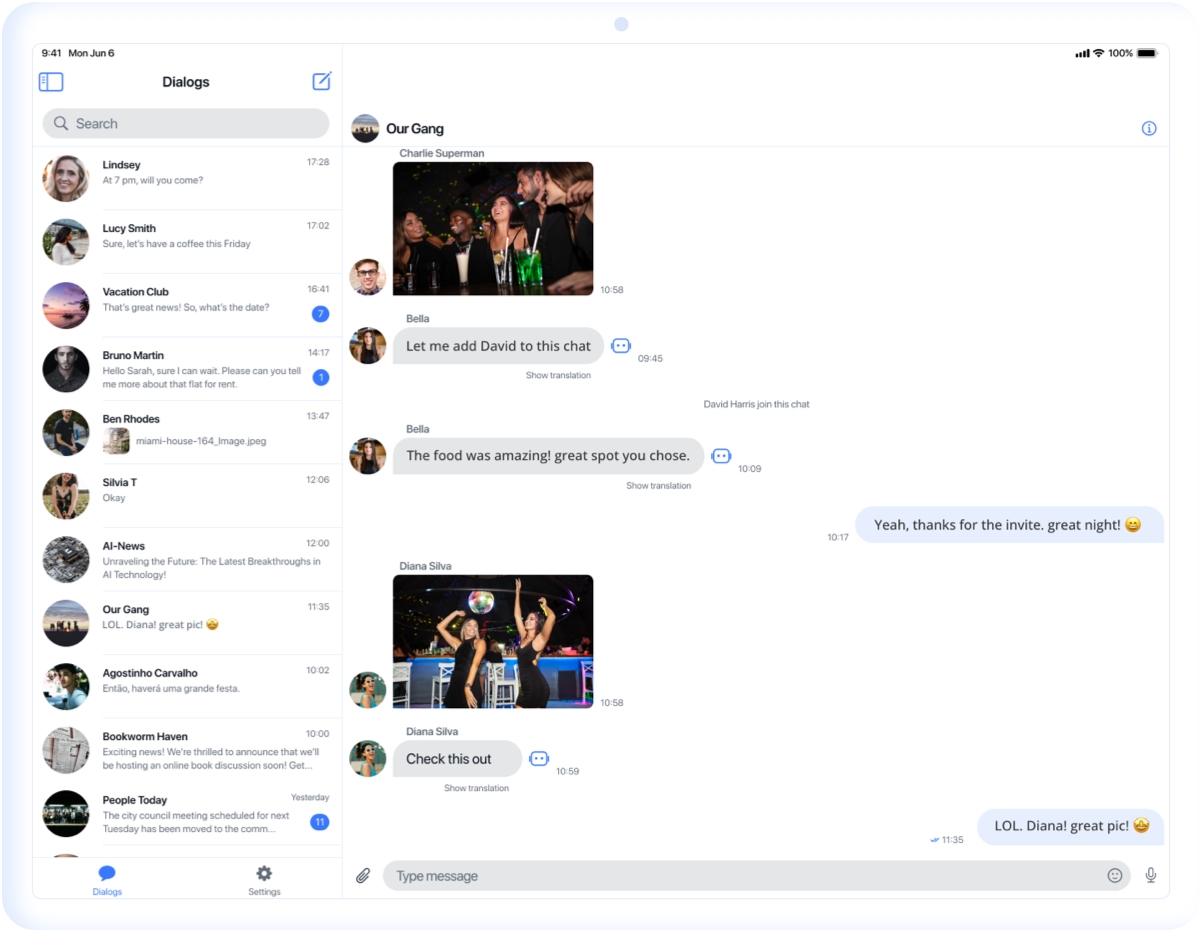This screenshot has height=932, width=1202.
Task: Switch to the Settings tab
Action: click(x=264, y=880)
